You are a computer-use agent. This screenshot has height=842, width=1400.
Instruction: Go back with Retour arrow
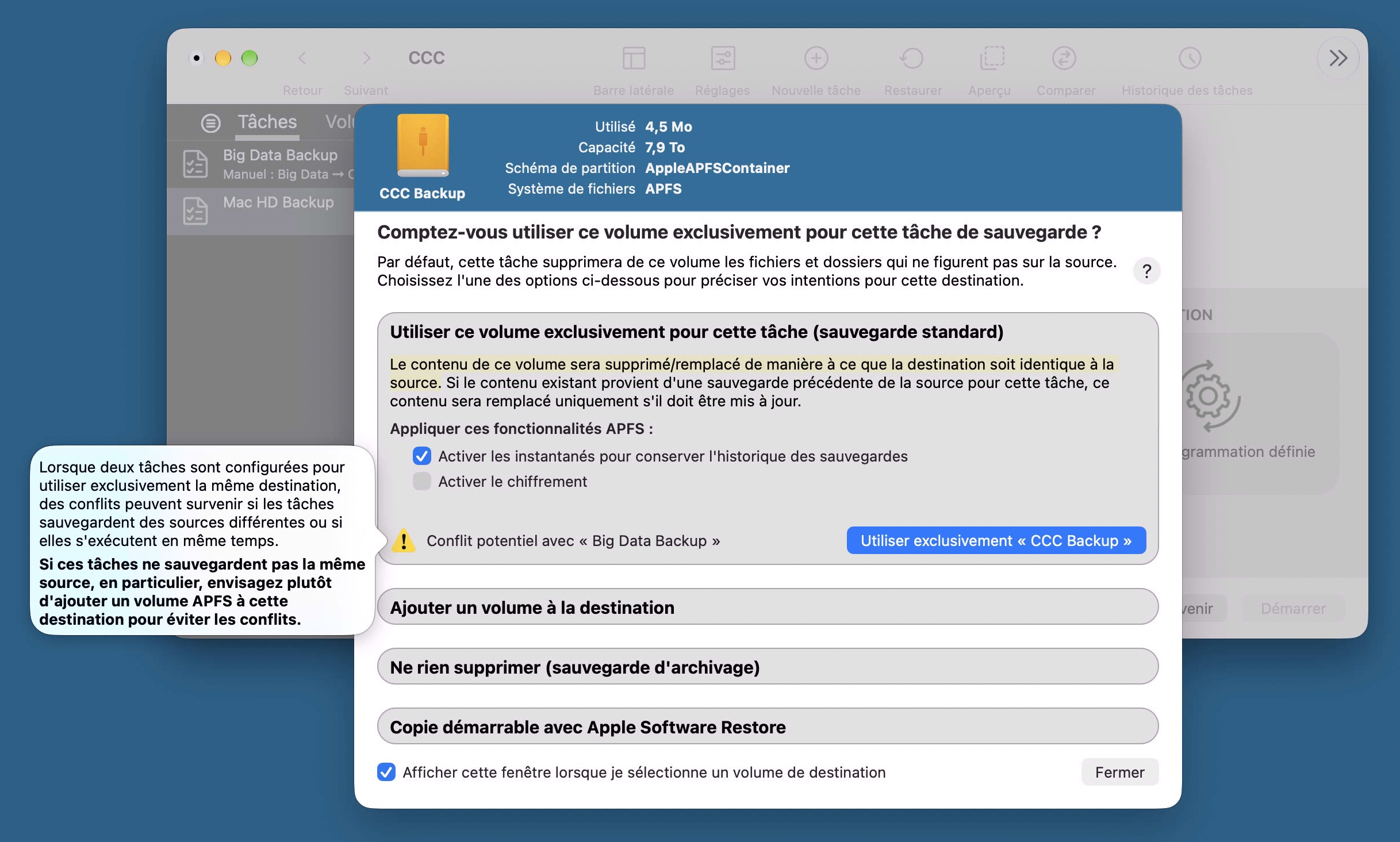point(302,58)
